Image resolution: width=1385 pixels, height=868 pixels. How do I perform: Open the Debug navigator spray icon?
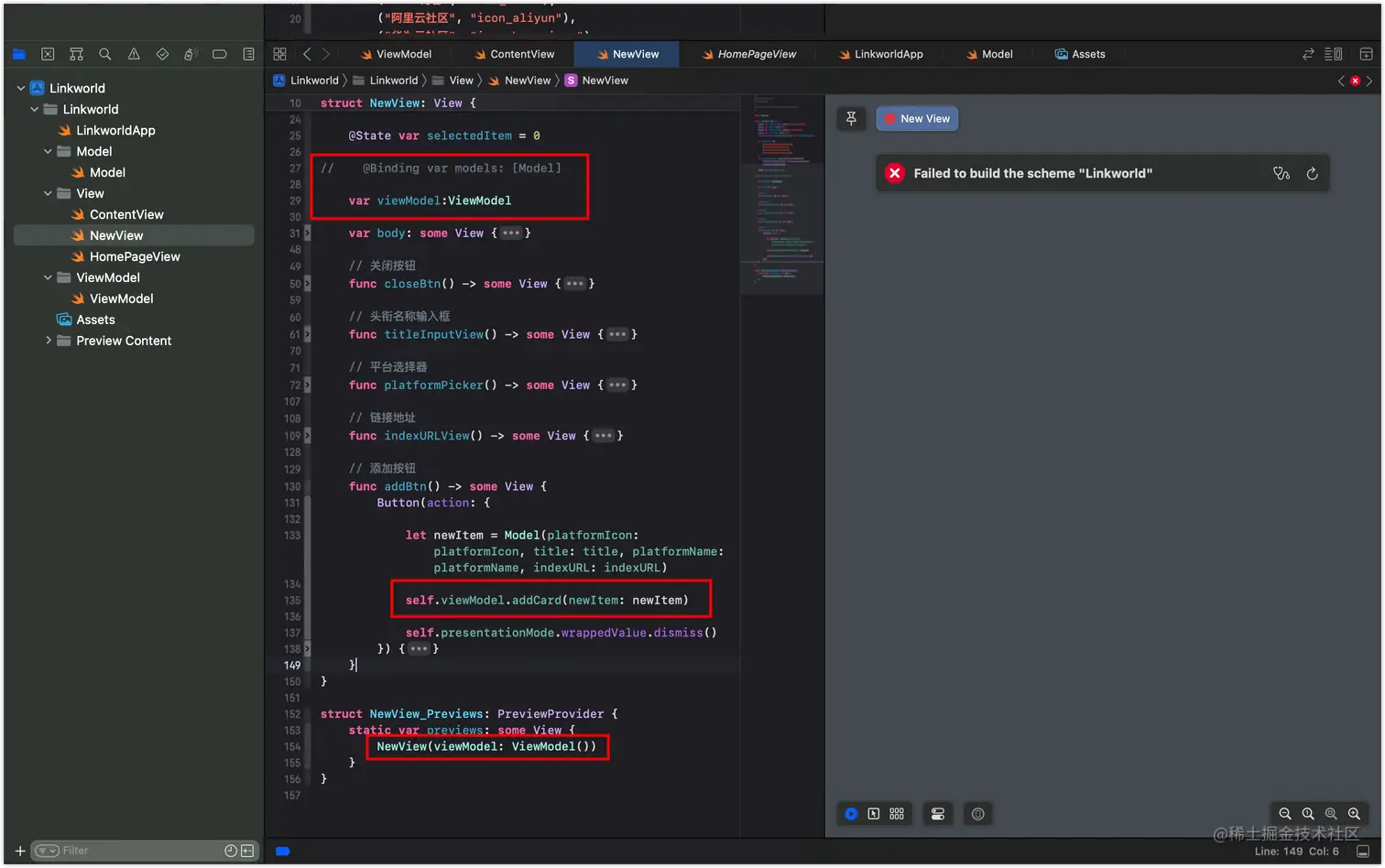(191, 55)
